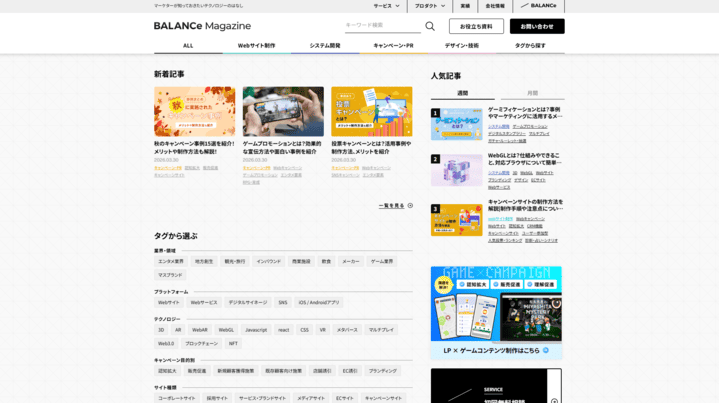This screenshot has width=719, height=403.
Task: Select the タグから探す tab
Action: coord(530,46)
